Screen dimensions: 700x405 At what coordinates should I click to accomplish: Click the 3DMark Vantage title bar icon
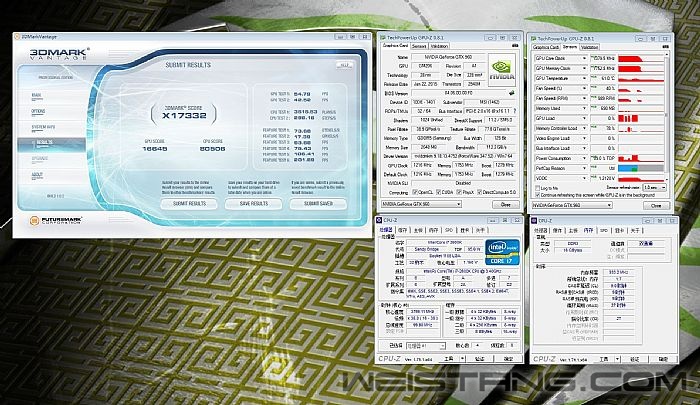(x=16, y=36)
